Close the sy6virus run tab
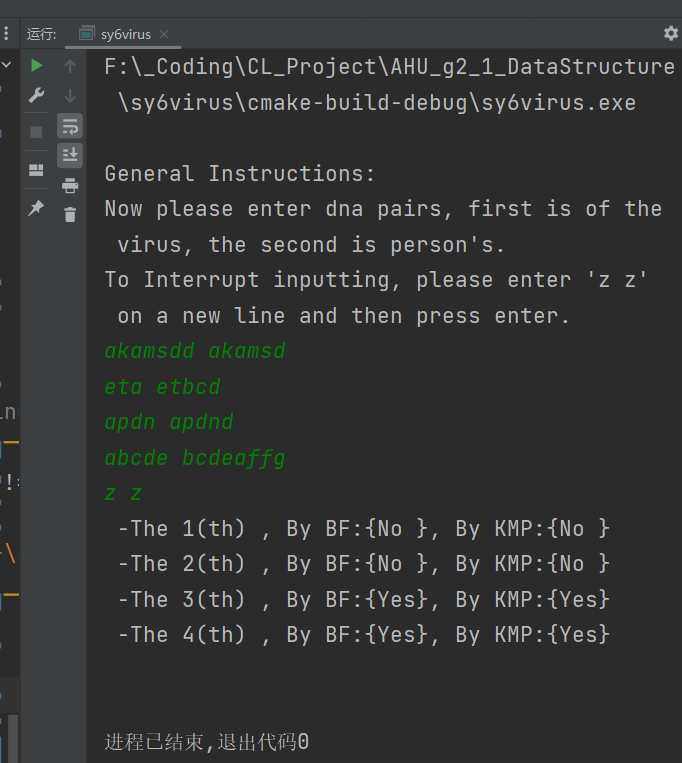Viewport: 682px width, 763px height. 163,34
